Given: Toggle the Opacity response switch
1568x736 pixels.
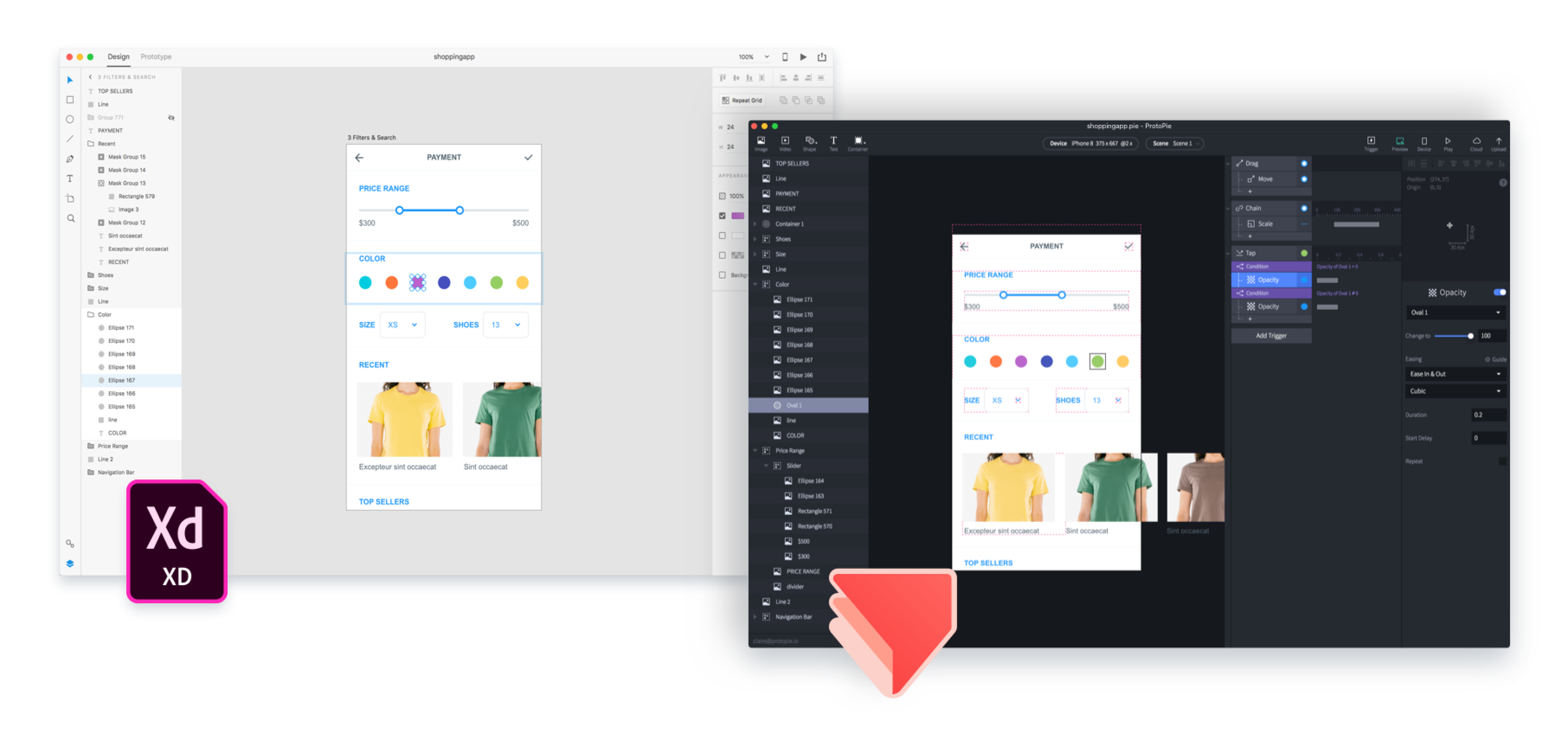Looking at the screenshot, I should 1499,292.
